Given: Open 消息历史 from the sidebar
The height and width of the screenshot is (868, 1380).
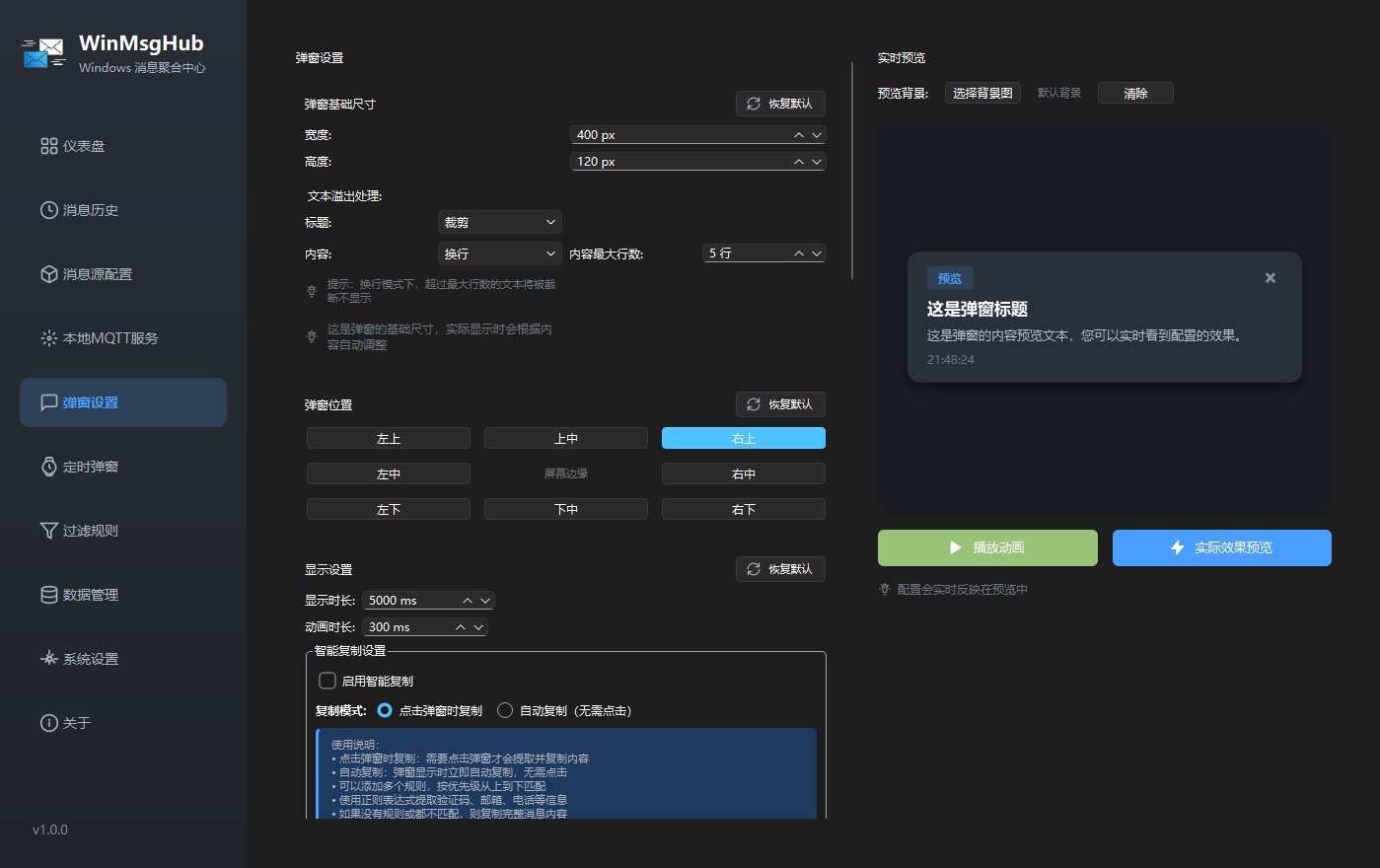Looking at the screenshot, I should point(122,209).
